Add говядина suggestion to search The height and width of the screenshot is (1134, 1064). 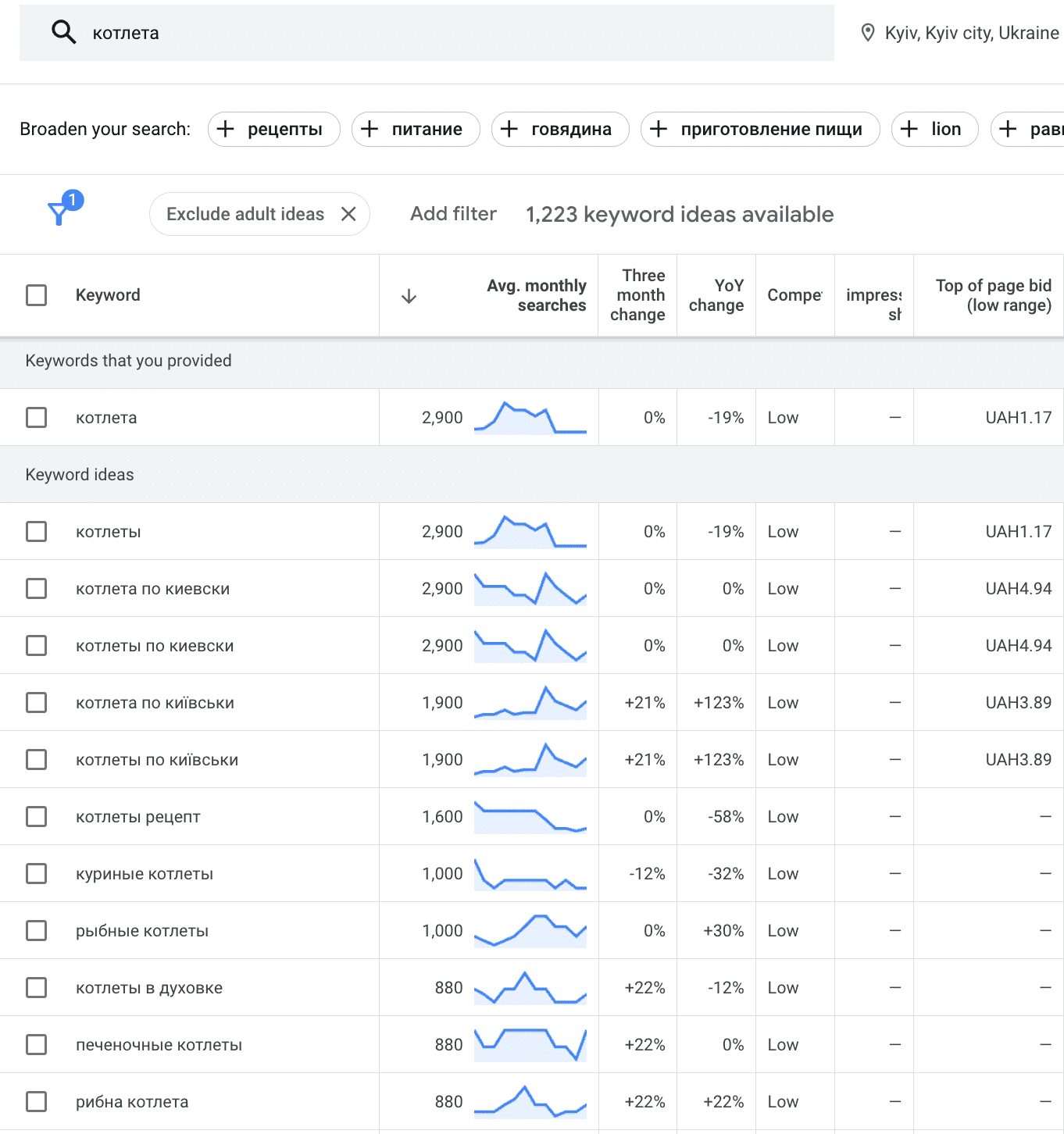pos(559,129)
